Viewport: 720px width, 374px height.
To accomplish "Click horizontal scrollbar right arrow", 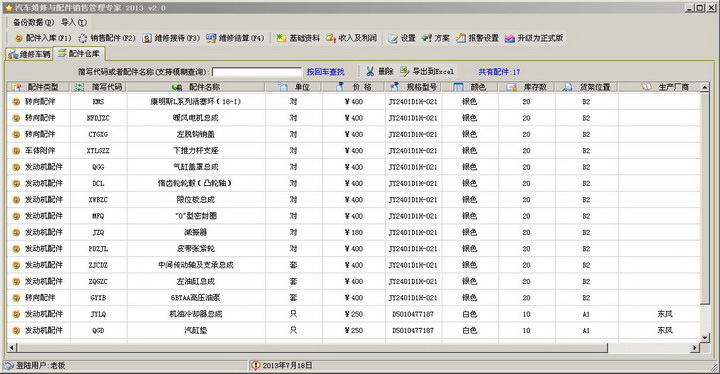I will [695, 348].
